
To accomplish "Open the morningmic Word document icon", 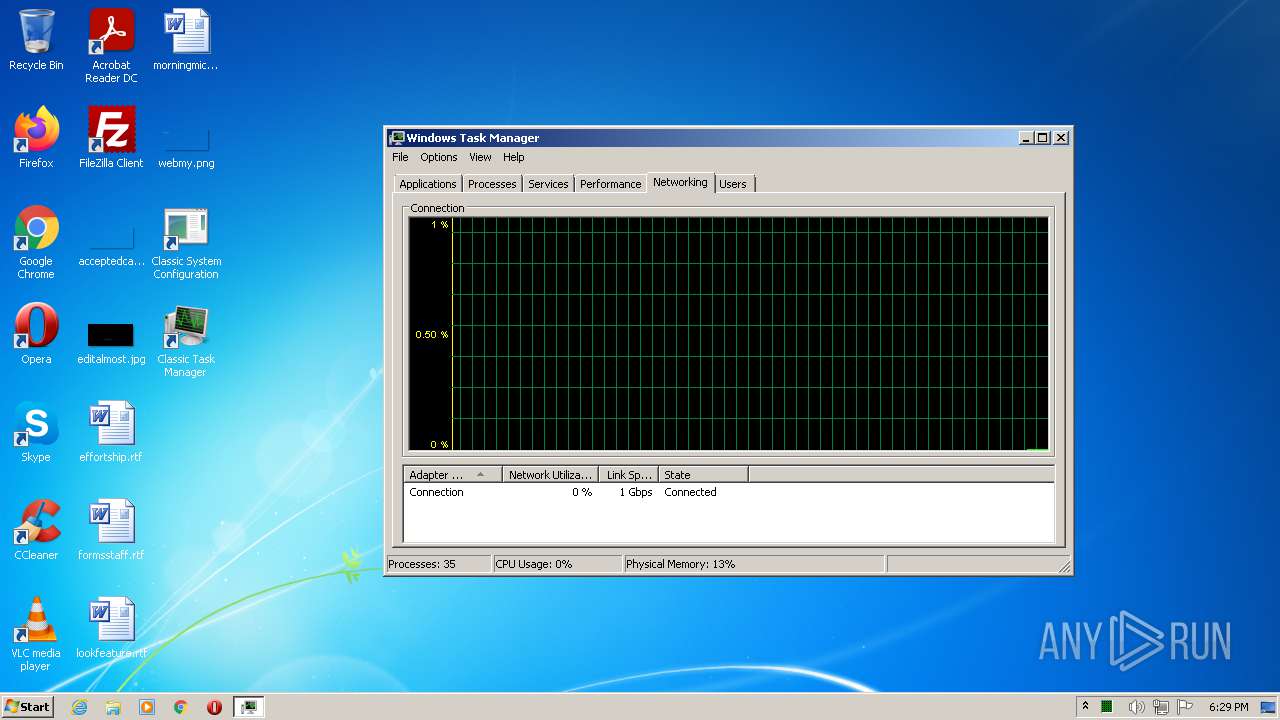I will 186,40.
